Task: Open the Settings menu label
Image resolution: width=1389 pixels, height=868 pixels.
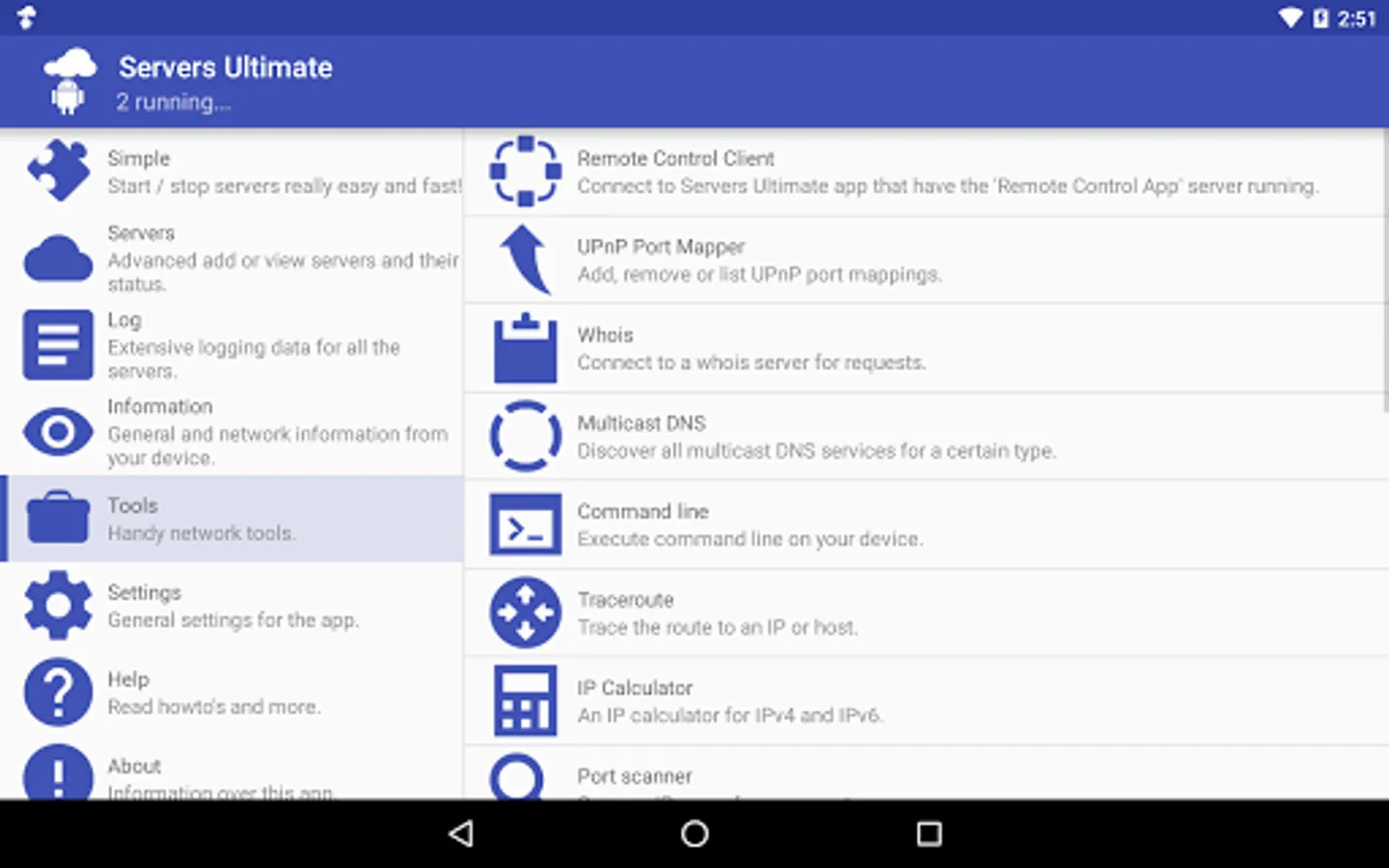Action: pos(144,592)
